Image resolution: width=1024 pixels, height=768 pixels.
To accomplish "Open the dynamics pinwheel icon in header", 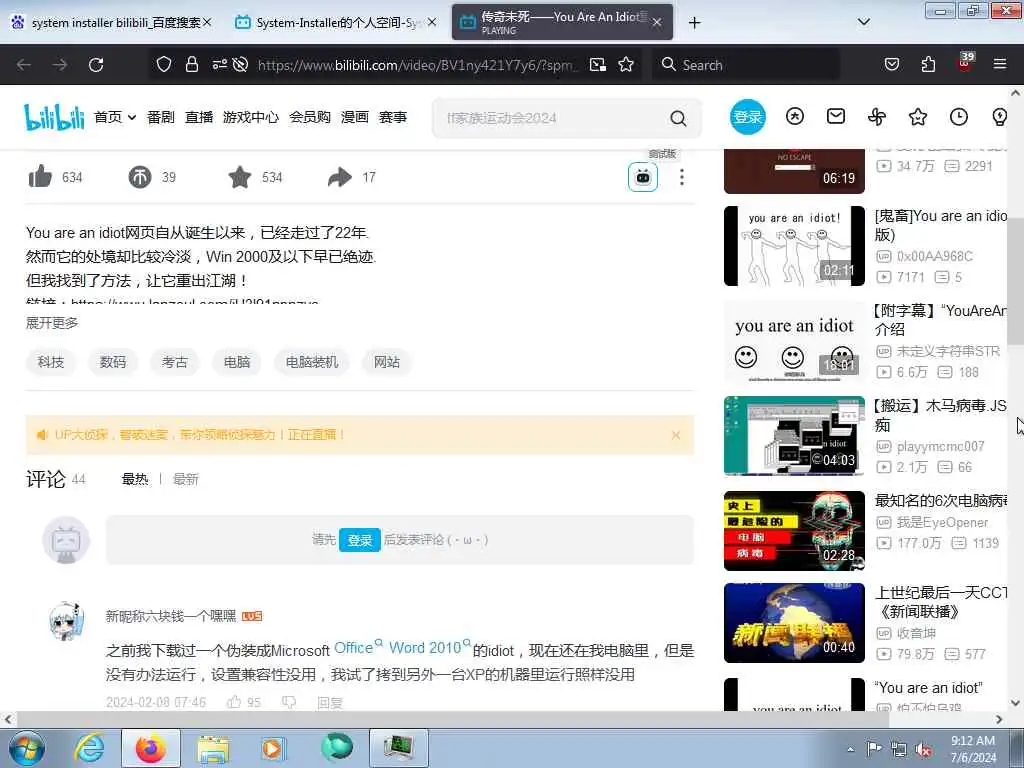I will [x=877, y=117].
